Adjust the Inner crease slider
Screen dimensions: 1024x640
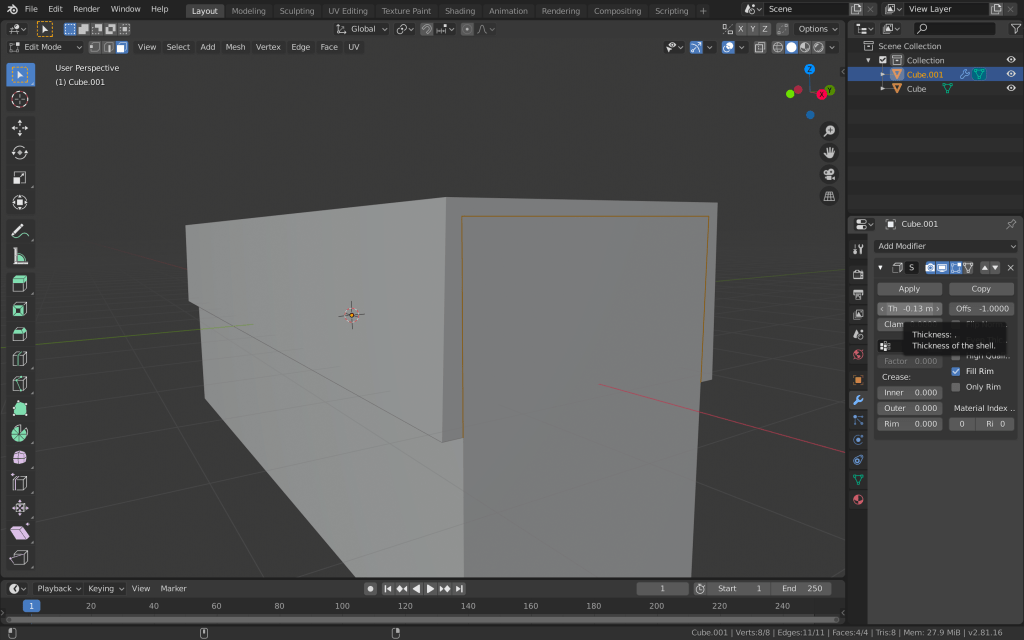pos(909,393)
